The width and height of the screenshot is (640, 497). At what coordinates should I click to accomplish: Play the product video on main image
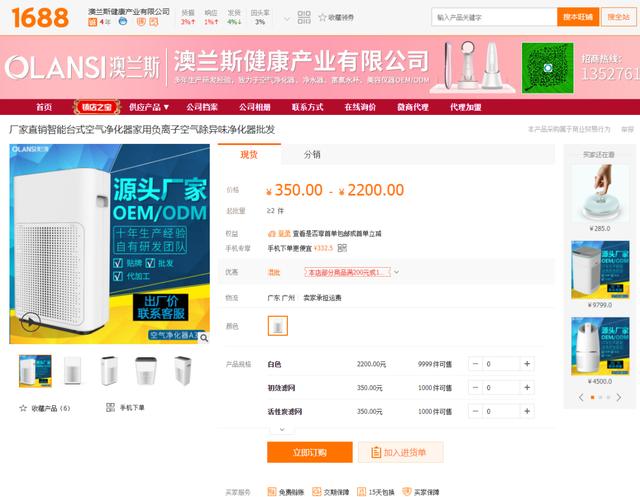point(30,322)
